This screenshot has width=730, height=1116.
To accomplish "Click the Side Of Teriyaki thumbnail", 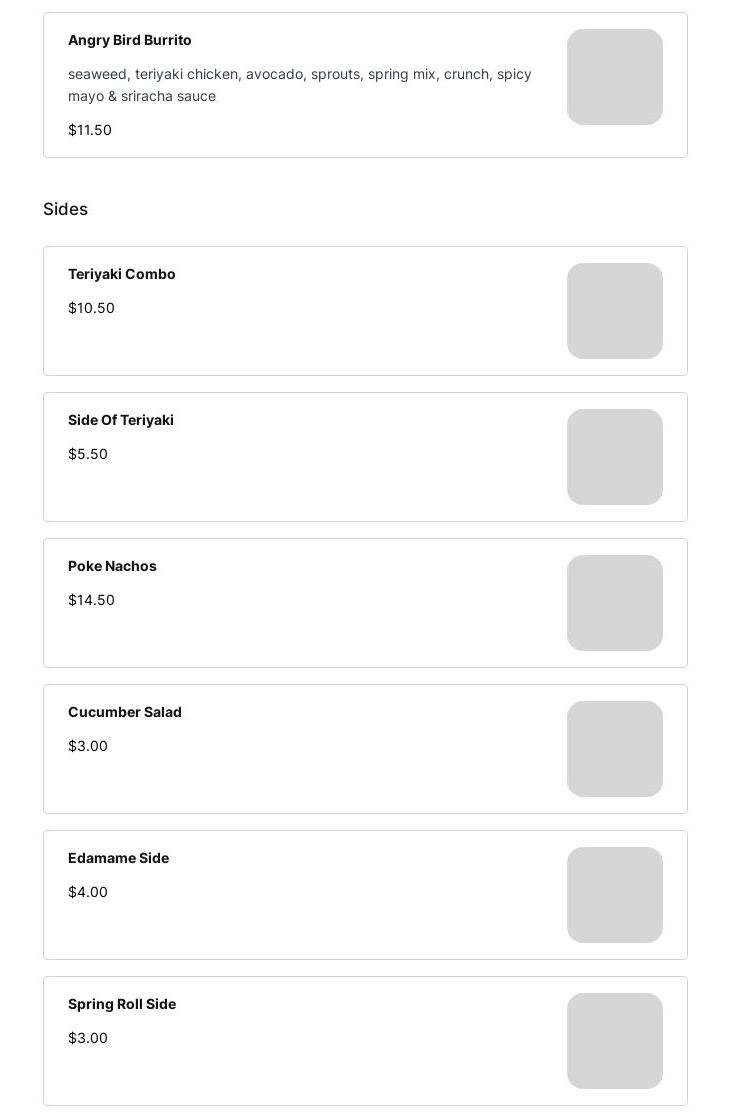I will pos(614,457).
